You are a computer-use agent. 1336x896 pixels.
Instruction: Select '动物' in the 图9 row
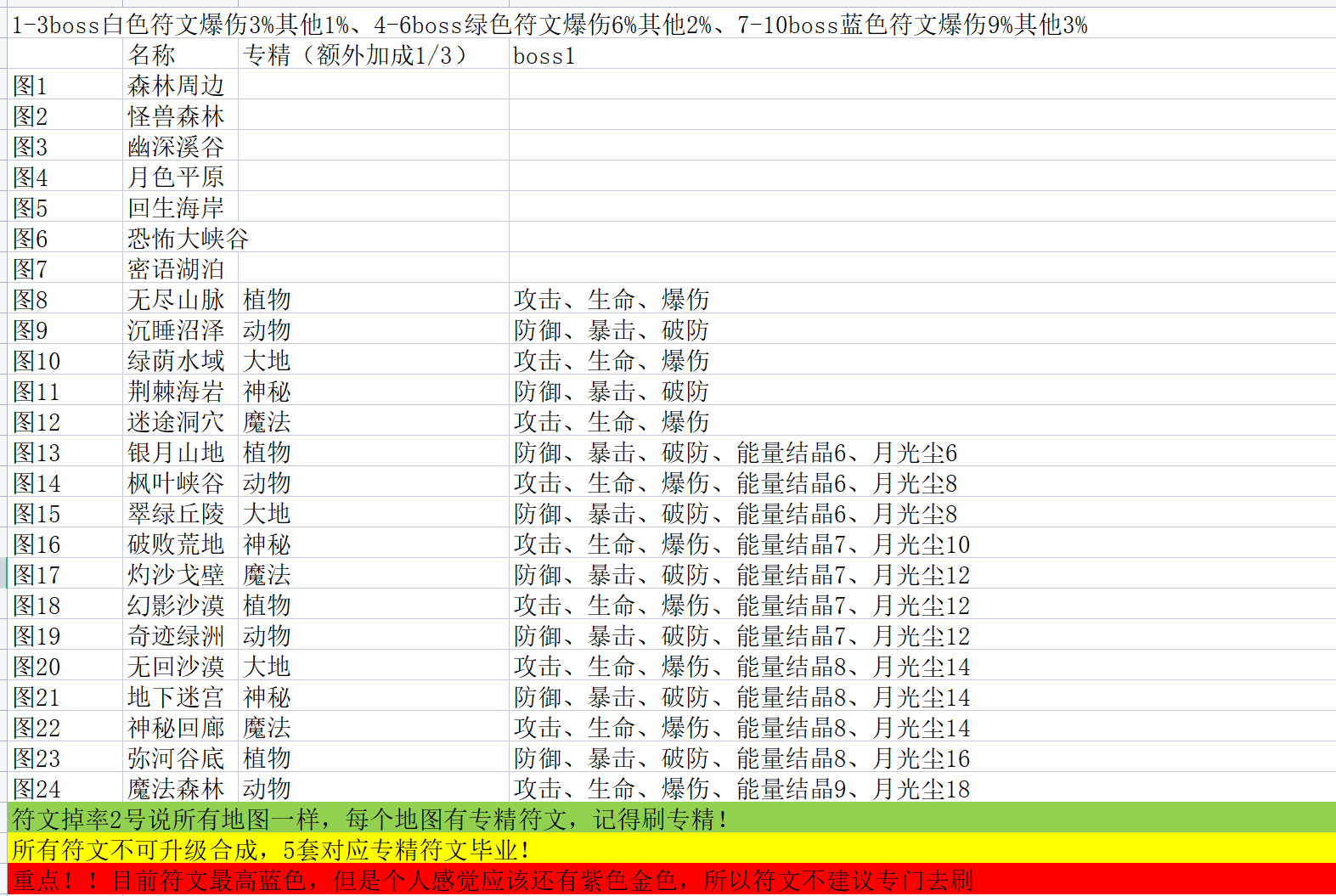pos(374,329)
